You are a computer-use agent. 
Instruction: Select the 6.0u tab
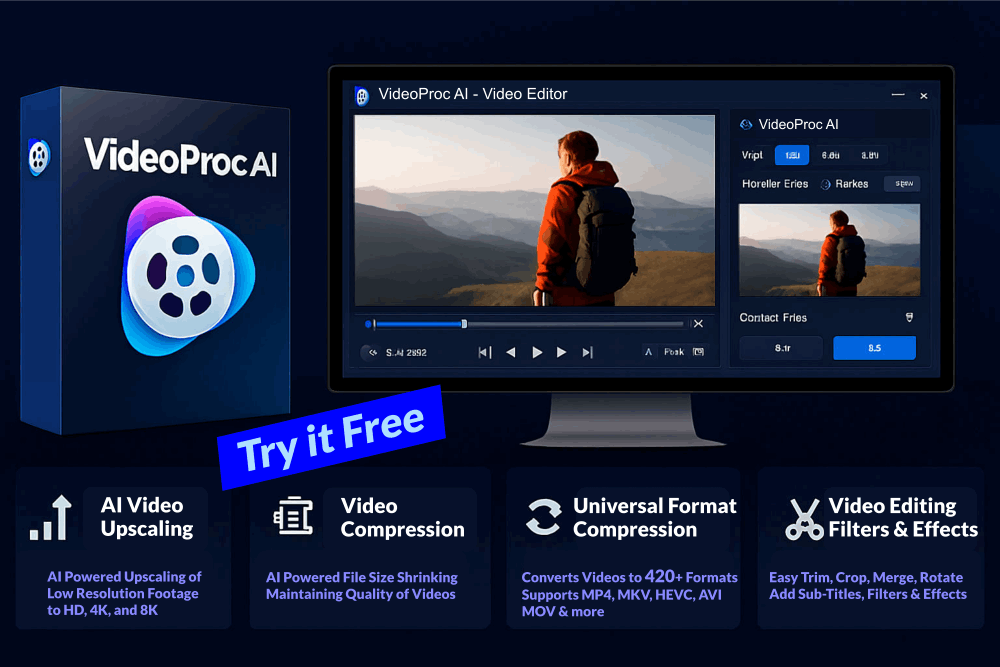830,155
